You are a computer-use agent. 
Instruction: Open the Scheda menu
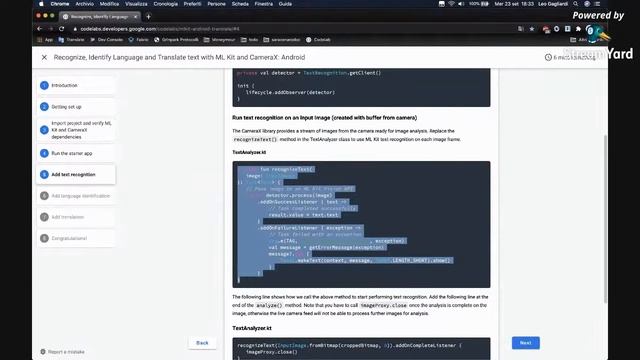[x=240, y=4]
